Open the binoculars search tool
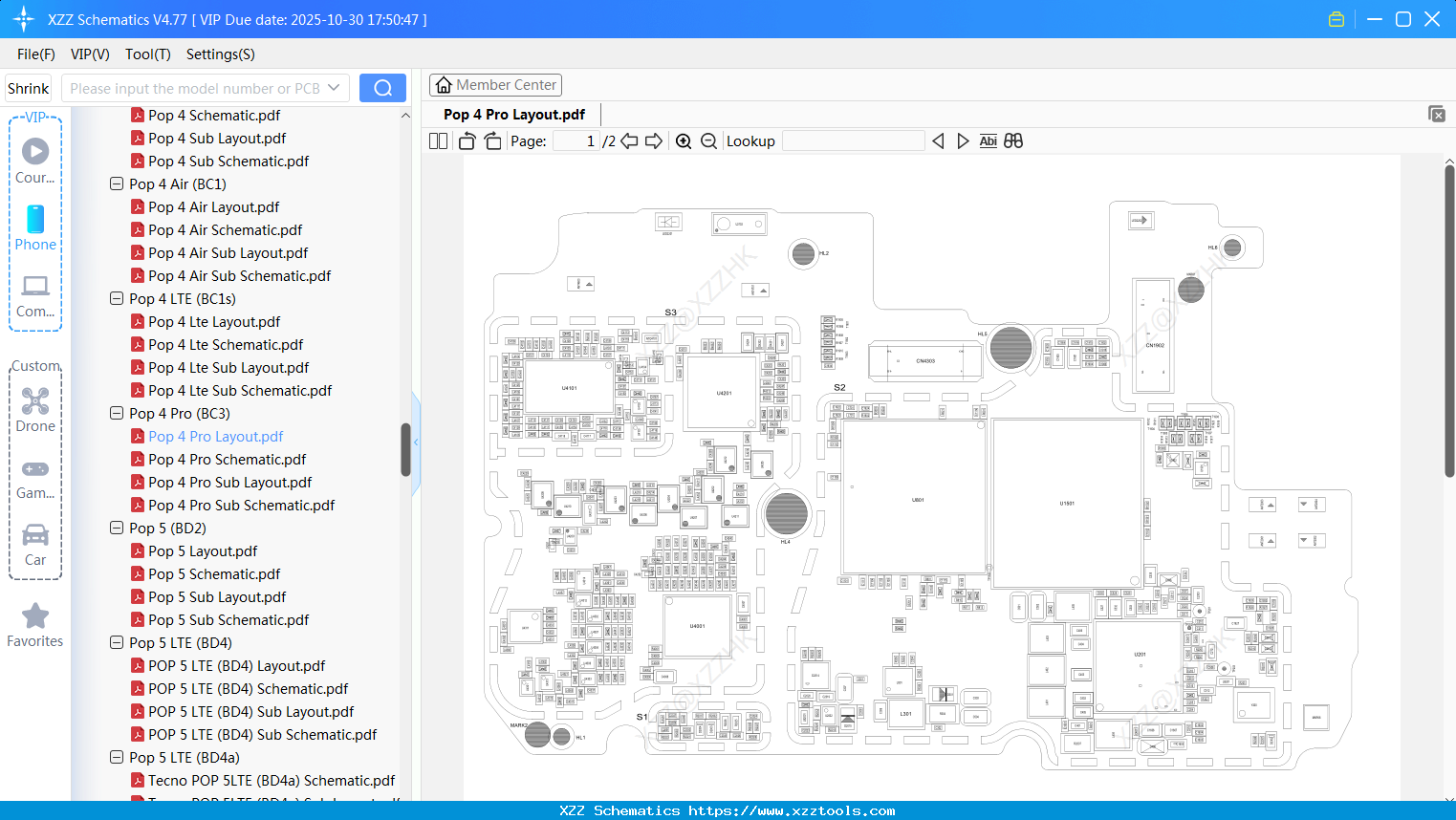This screenshot has height=820, width=1456. pos(1013,140)
